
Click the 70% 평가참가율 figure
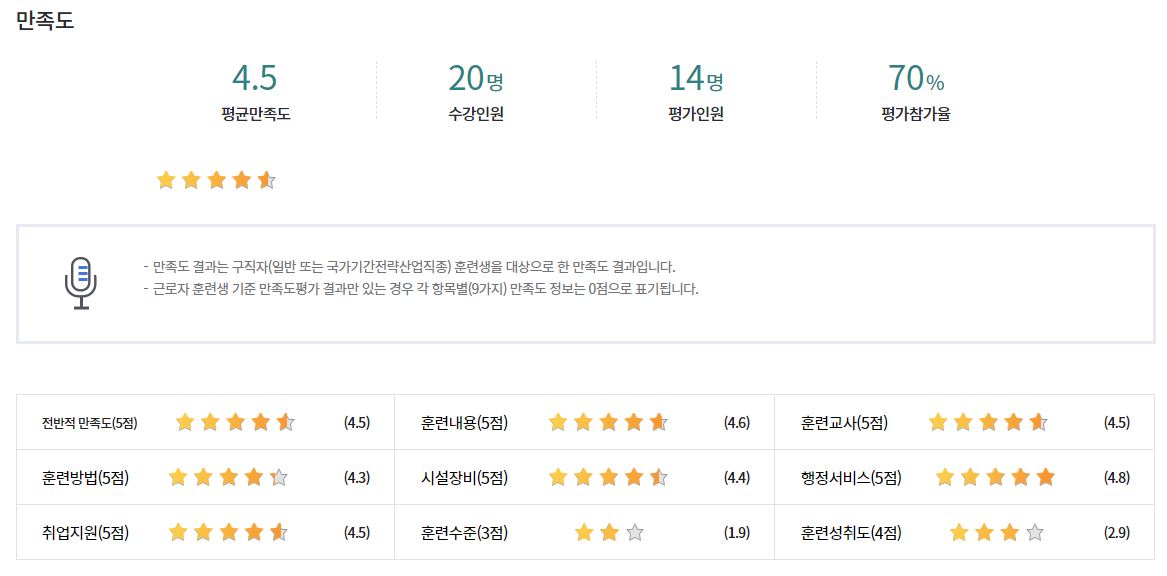(915, 77)
